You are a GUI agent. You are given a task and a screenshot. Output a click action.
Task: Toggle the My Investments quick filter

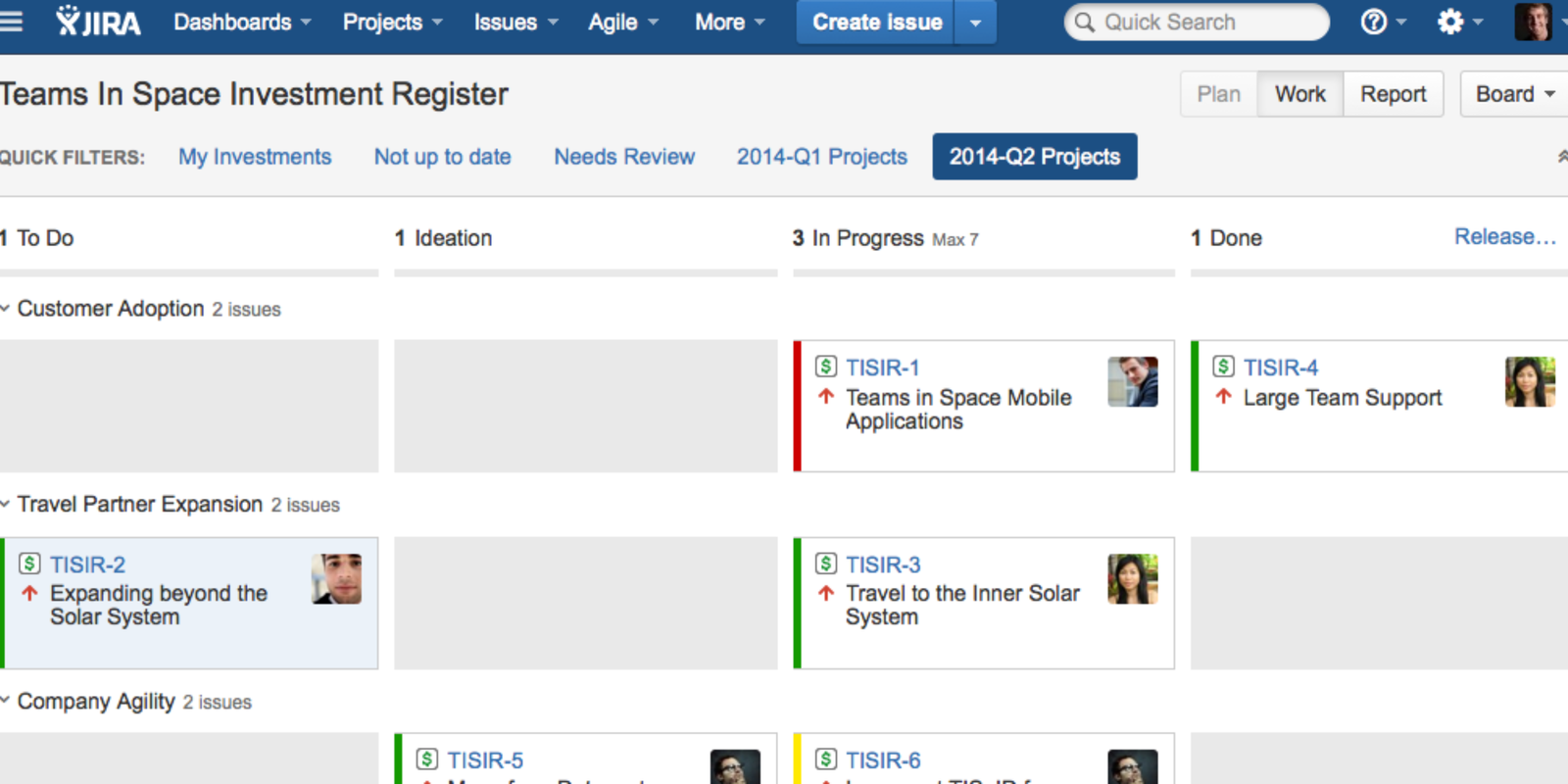click(x=255, y=157)
